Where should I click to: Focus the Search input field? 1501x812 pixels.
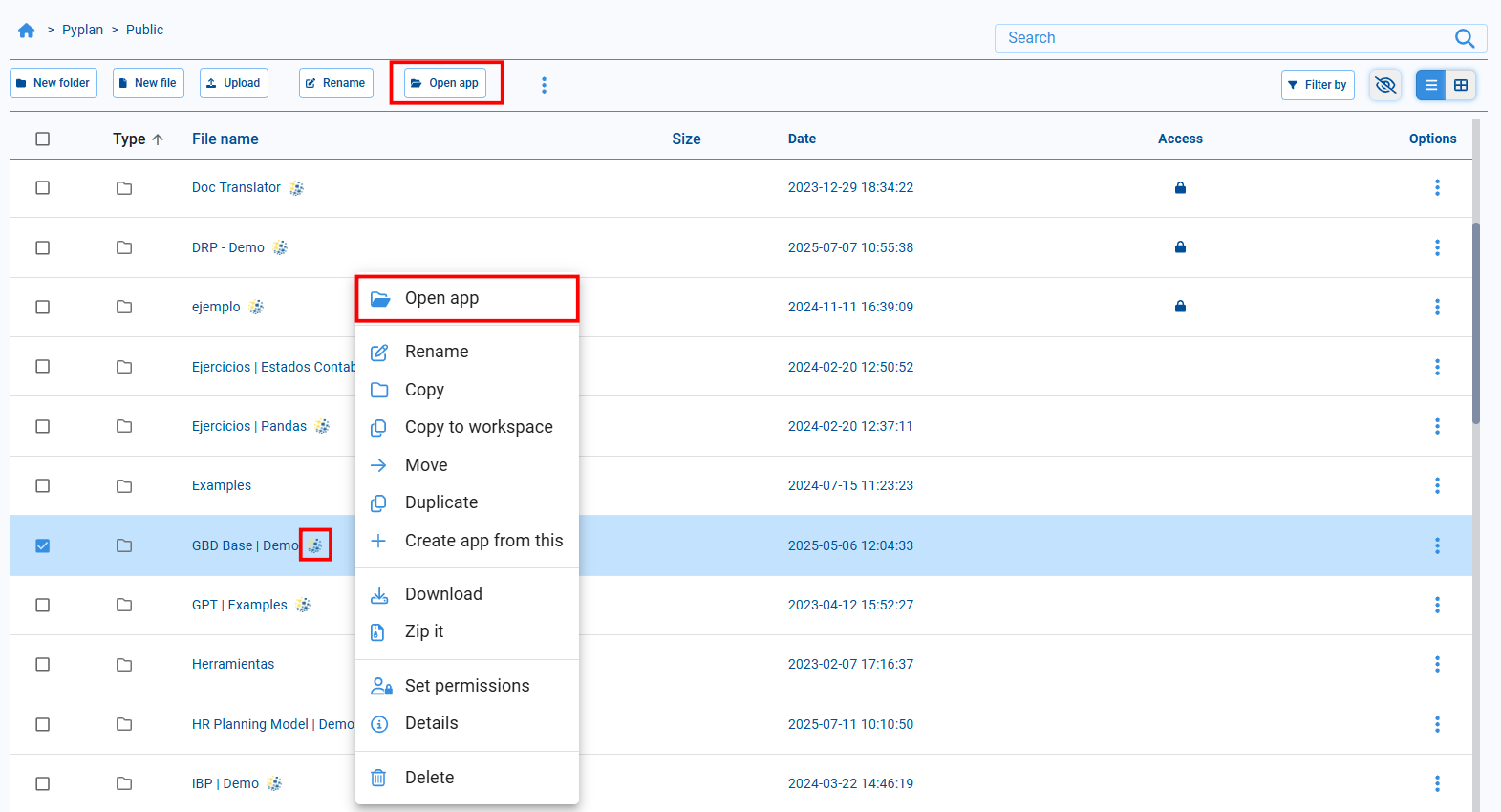coord(1223,38)
